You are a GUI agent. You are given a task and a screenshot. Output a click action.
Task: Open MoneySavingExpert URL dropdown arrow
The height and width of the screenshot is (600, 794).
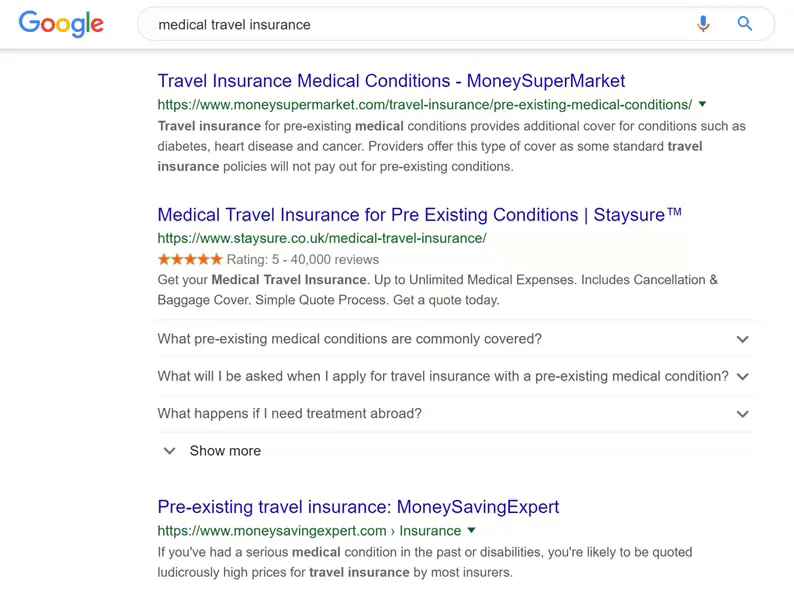pyautogui.click(x=472, y=530)
